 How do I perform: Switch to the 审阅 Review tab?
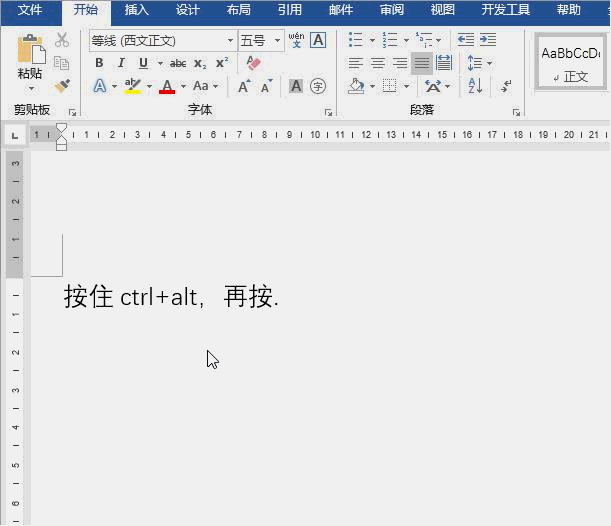click(x=392, y=10)
